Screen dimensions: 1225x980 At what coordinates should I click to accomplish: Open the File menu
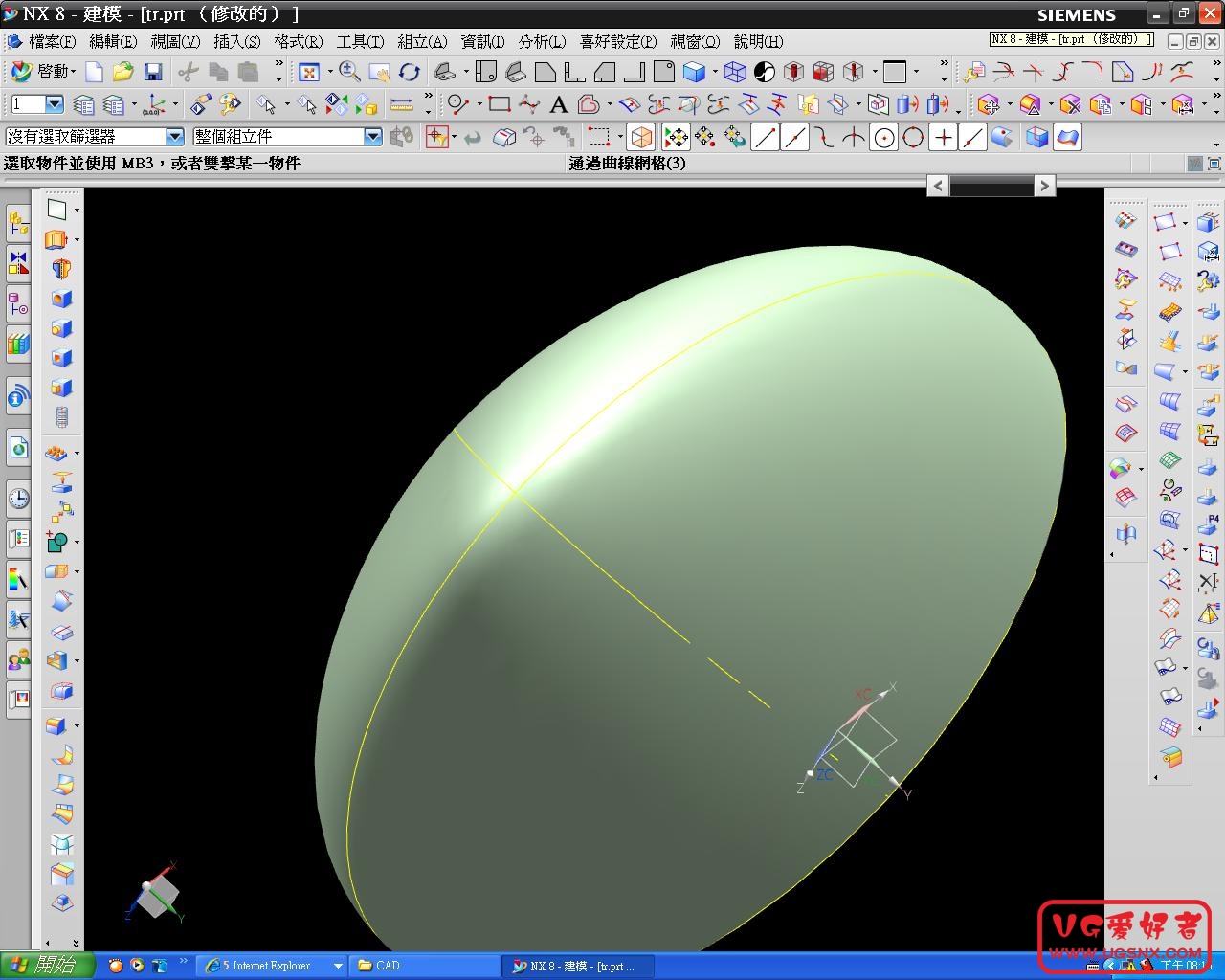point(52,41)
